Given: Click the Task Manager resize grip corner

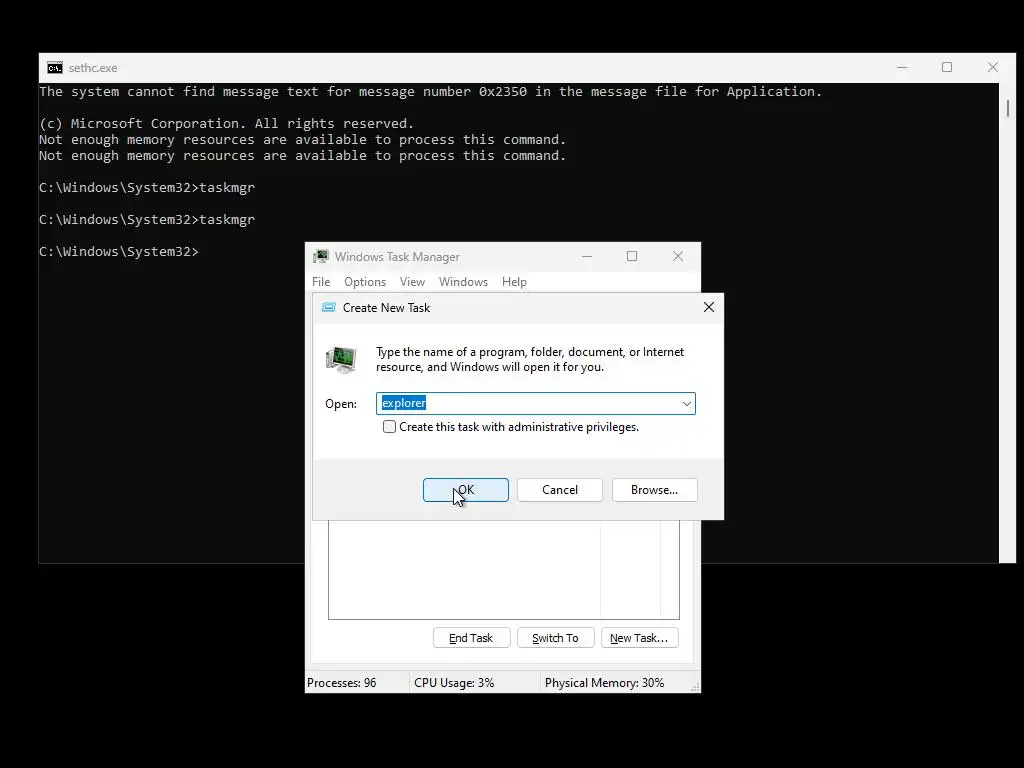Looking at the screenshot, I should [x=695, y=687].
